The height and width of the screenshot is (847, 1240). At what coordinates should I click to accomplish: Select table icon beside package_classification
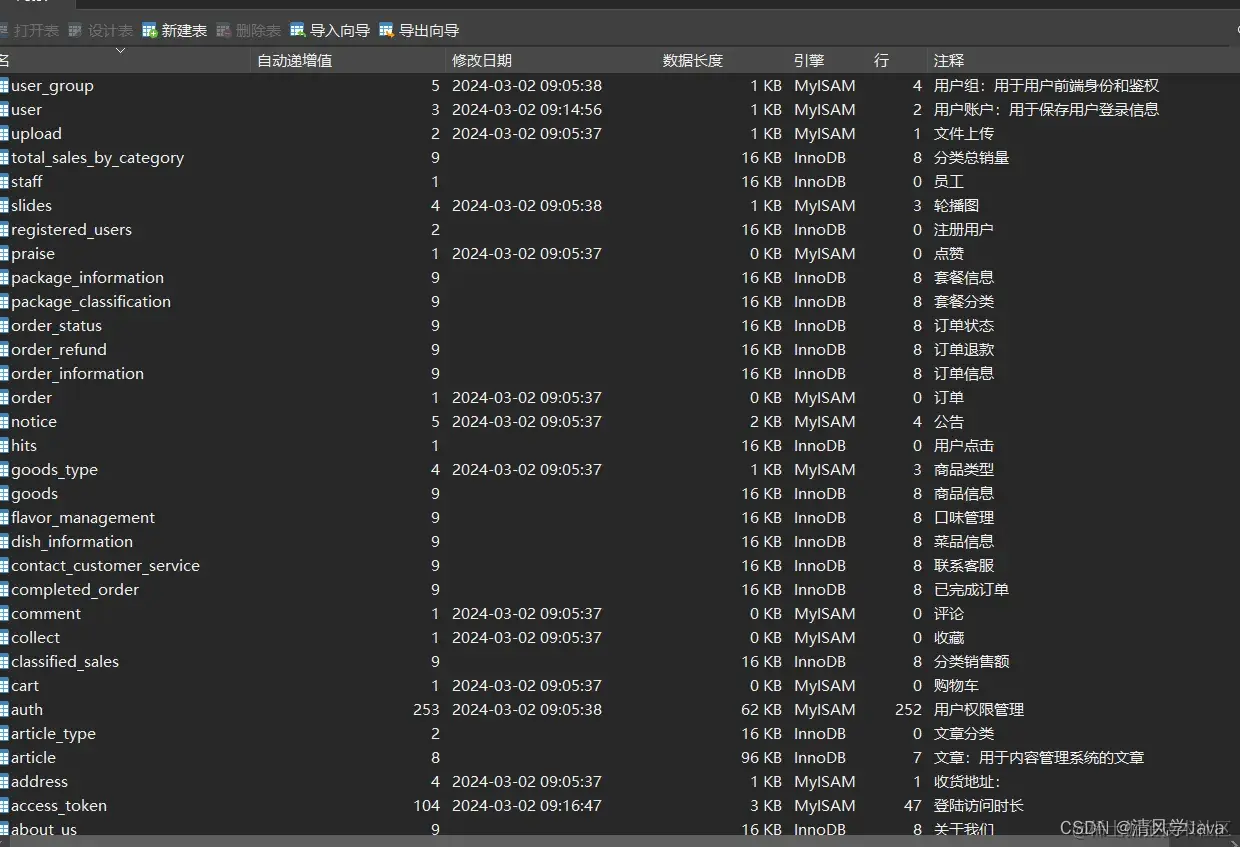pos(4,302)
